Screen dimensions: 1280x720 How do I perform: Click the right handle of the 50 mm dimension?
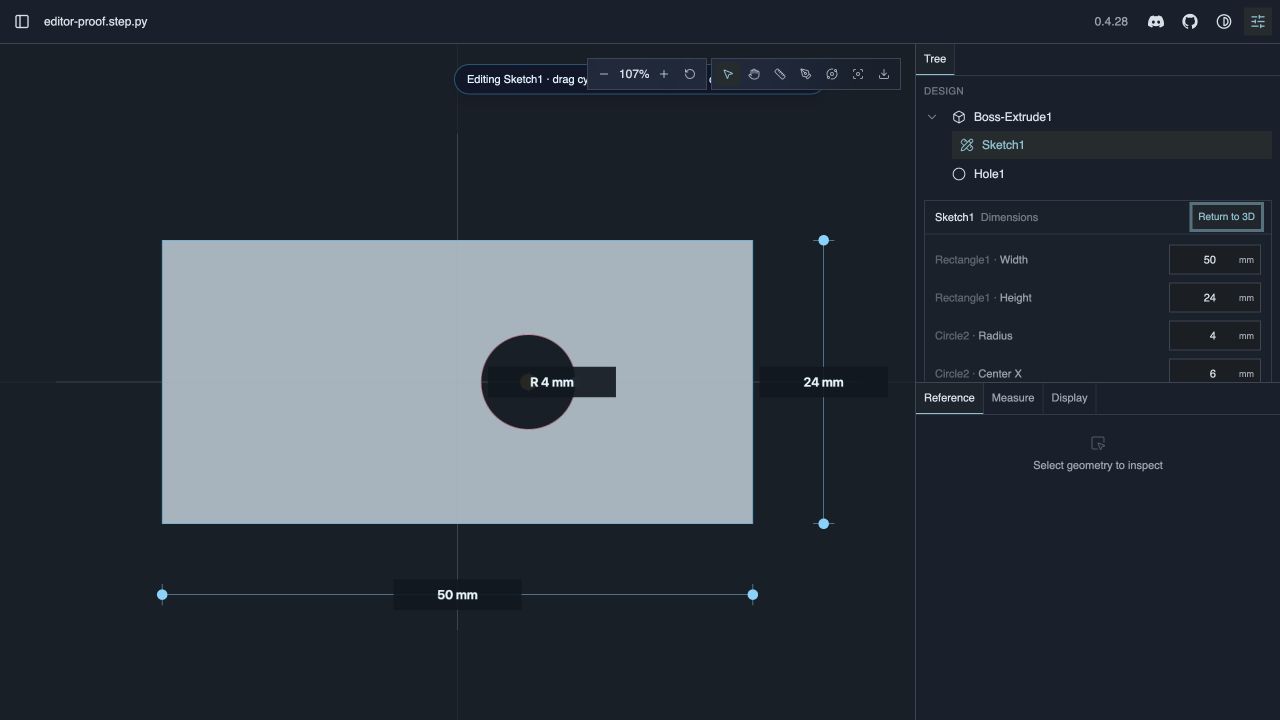(753, 595)
